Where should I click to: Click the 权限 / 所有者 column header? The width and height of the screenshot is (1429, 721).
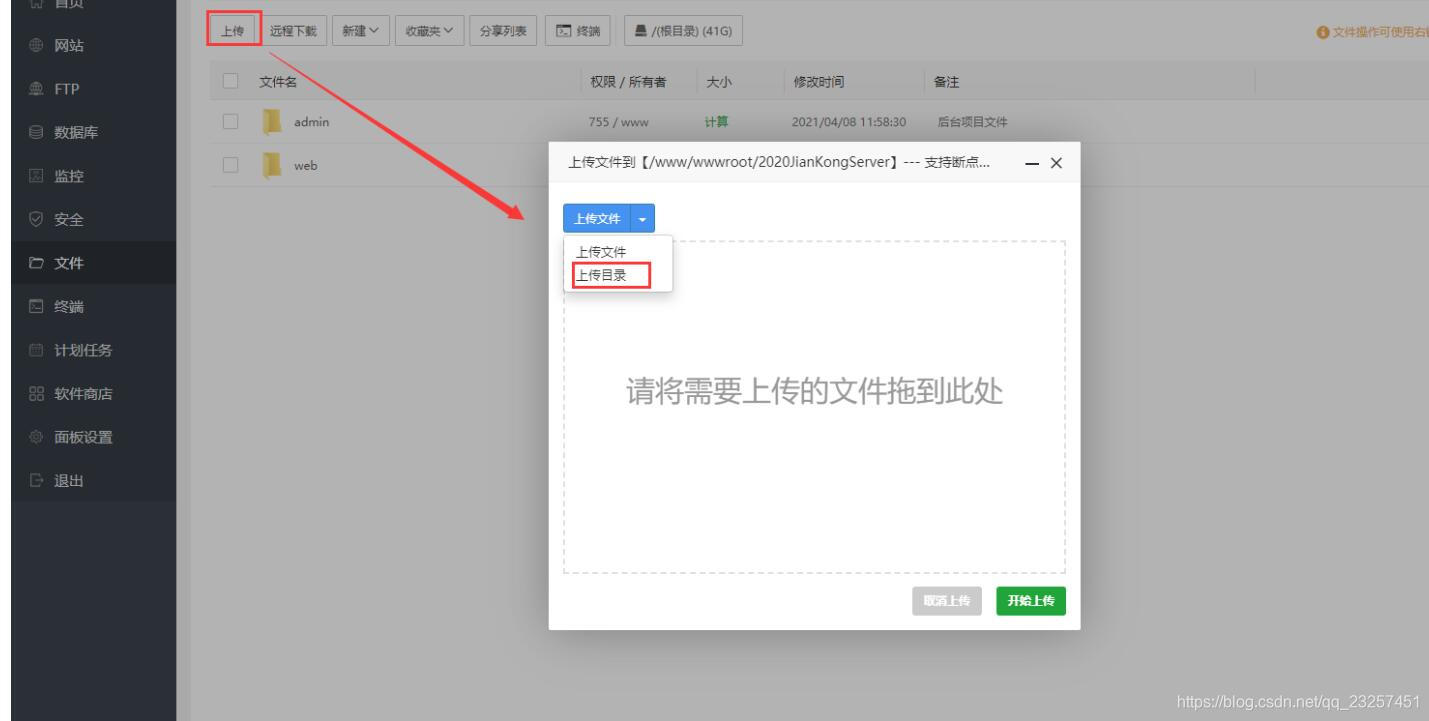point(629,82)
